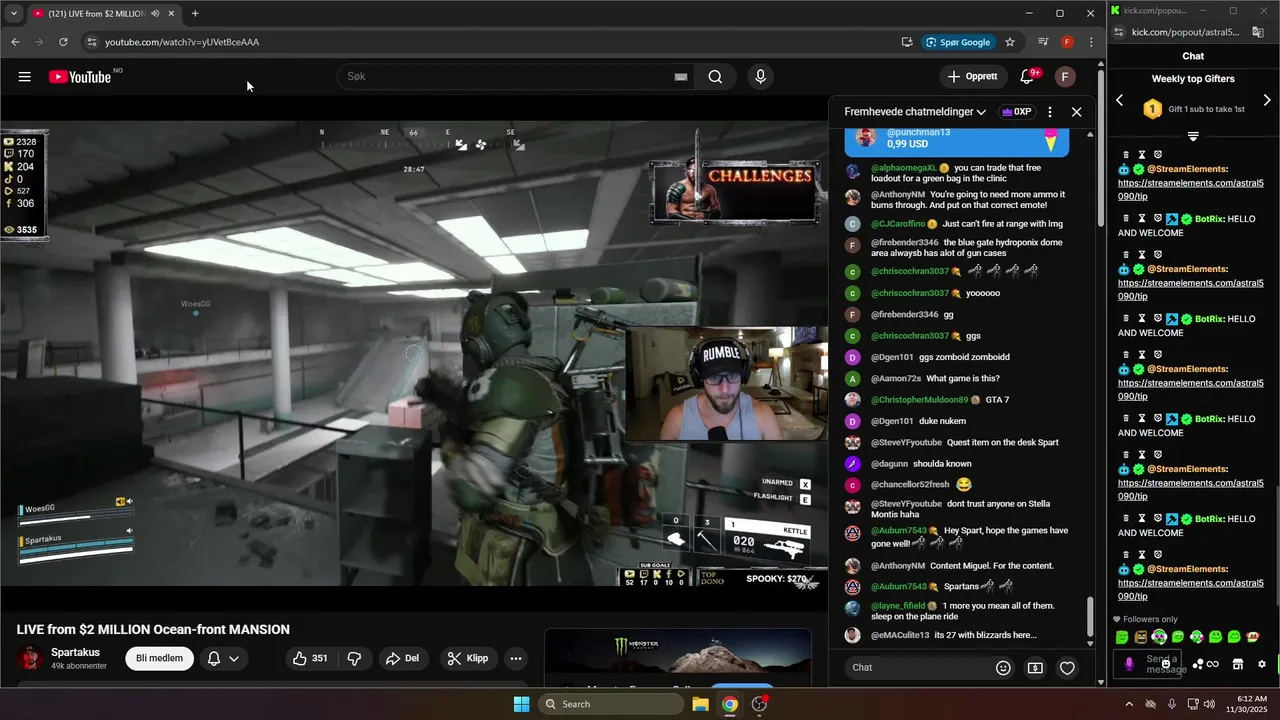Show hidden Windows tray icons
Viewport: 1280px width, 720px height.
click(x=1129, y=704)
